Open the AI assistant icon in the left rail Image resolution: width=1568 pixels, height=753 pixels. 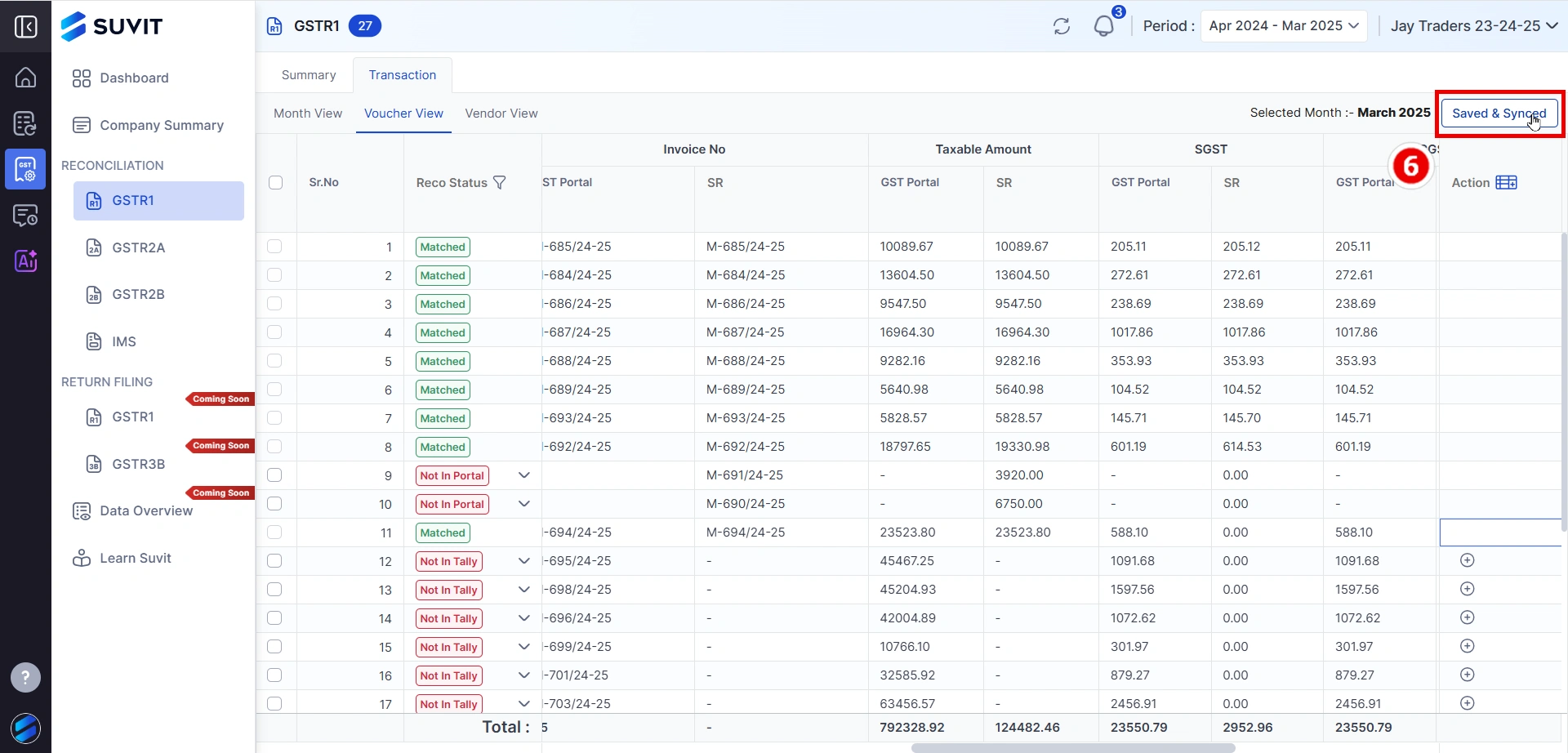click(25, 261)
